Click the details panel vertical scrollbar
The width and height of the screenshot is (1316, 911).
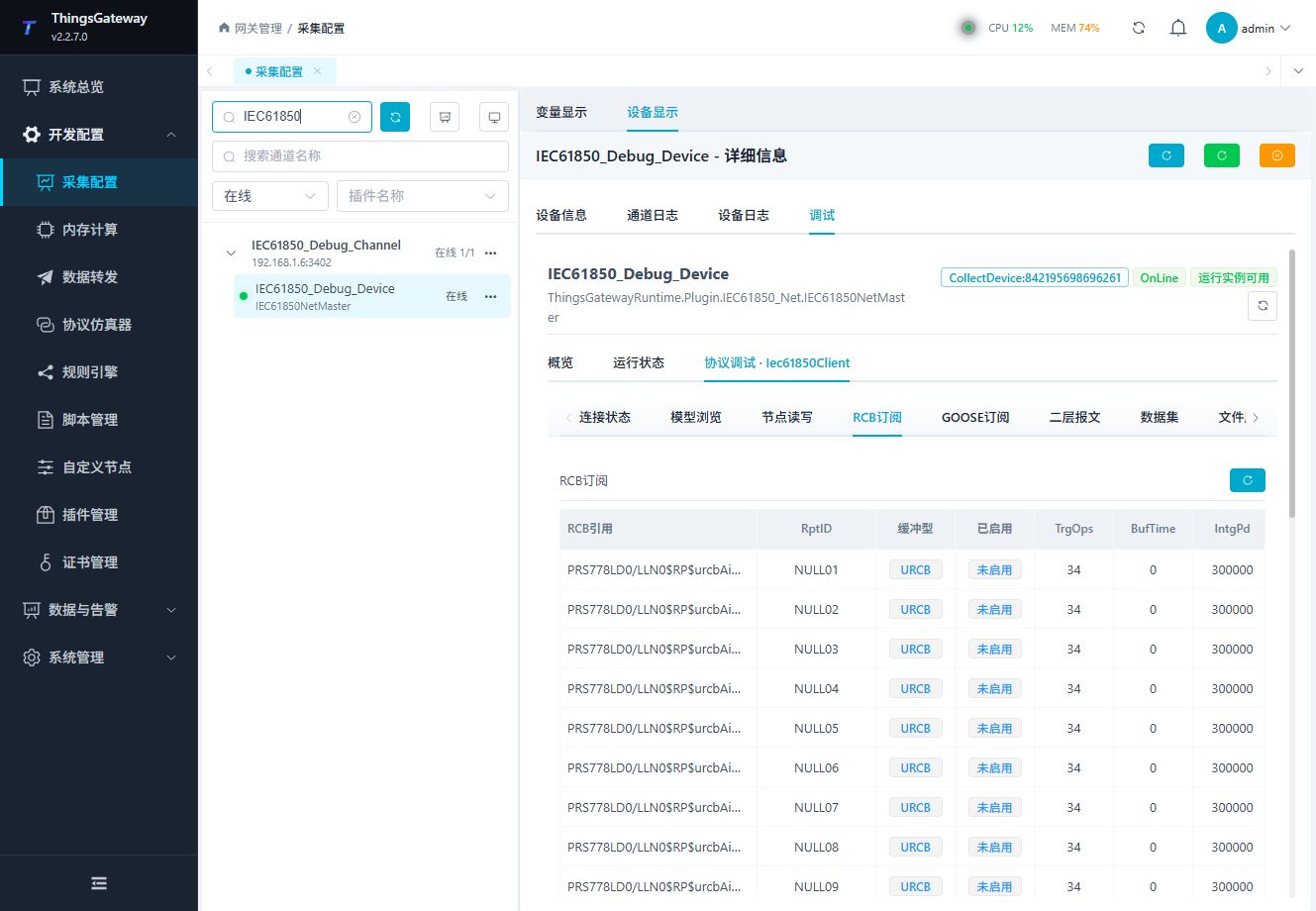pyautogui.click(x=1292, y=384)
